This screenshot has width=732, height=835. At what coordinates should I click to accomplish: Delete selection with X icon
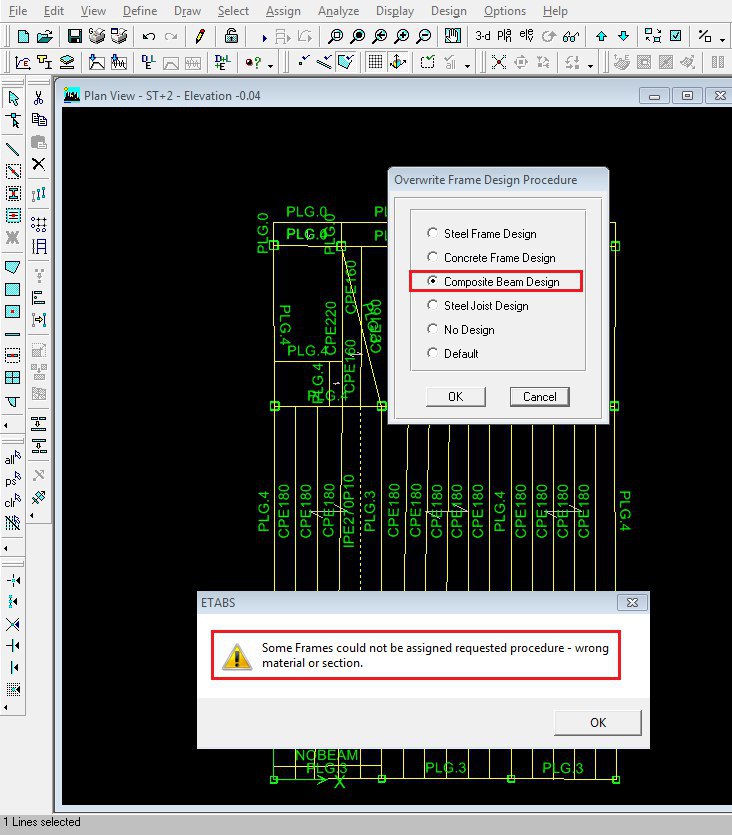(x=38, y=164)
